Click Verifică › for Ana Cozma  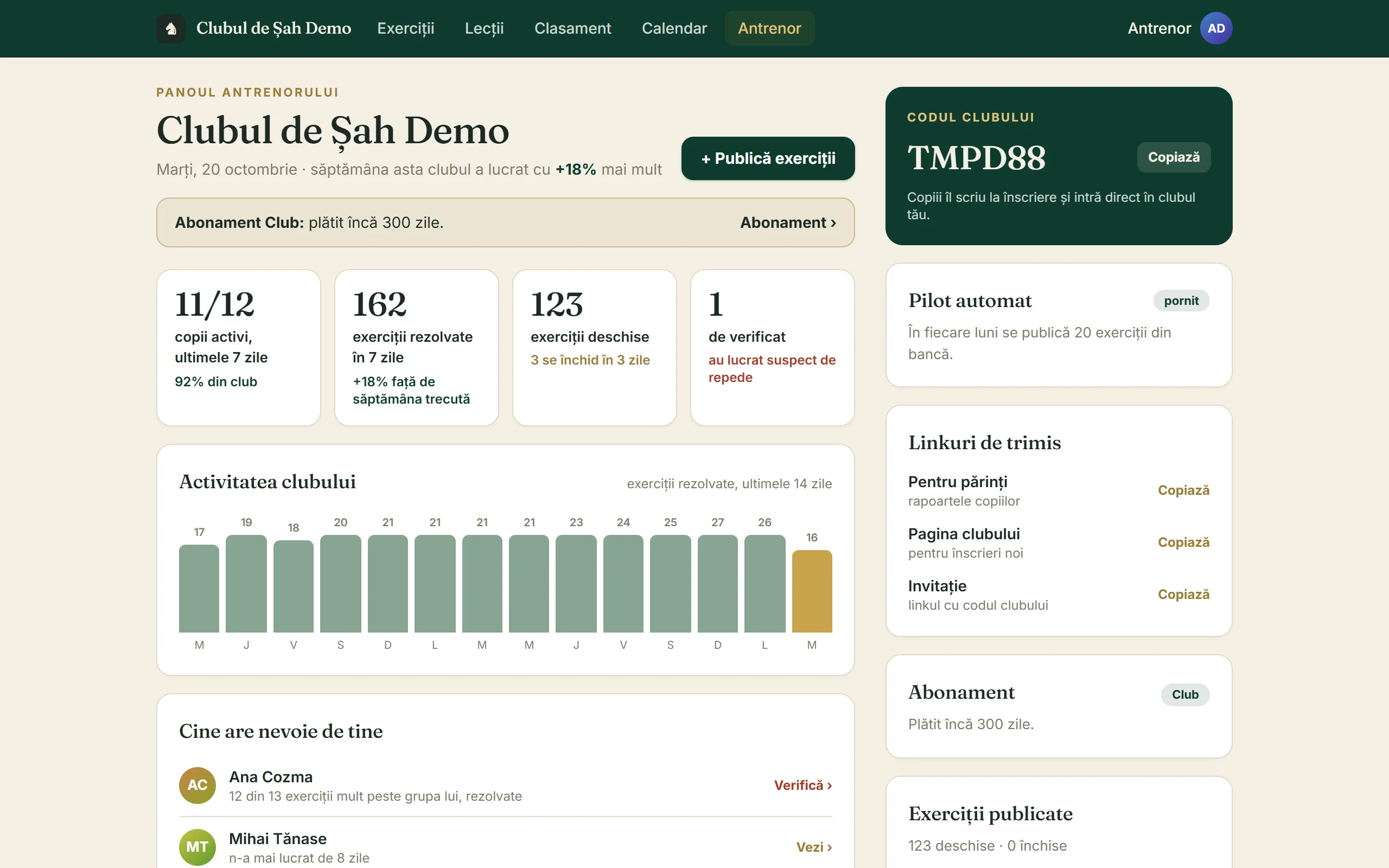click(802, 786)
